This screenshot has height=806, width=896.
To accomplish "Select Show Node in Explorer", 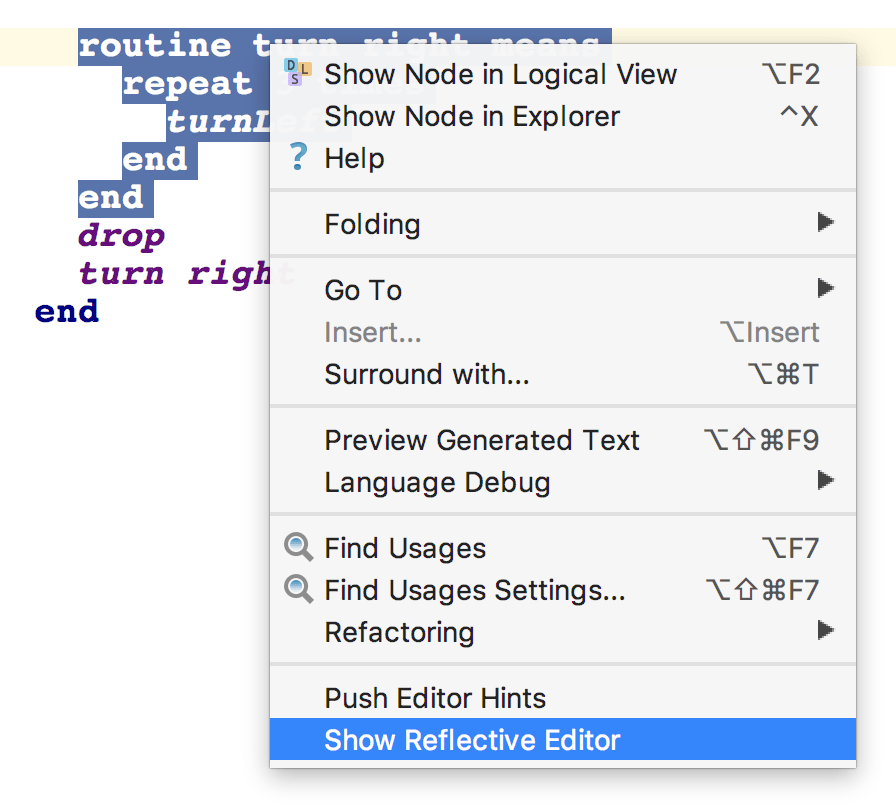I will click(x=472, y=116).
